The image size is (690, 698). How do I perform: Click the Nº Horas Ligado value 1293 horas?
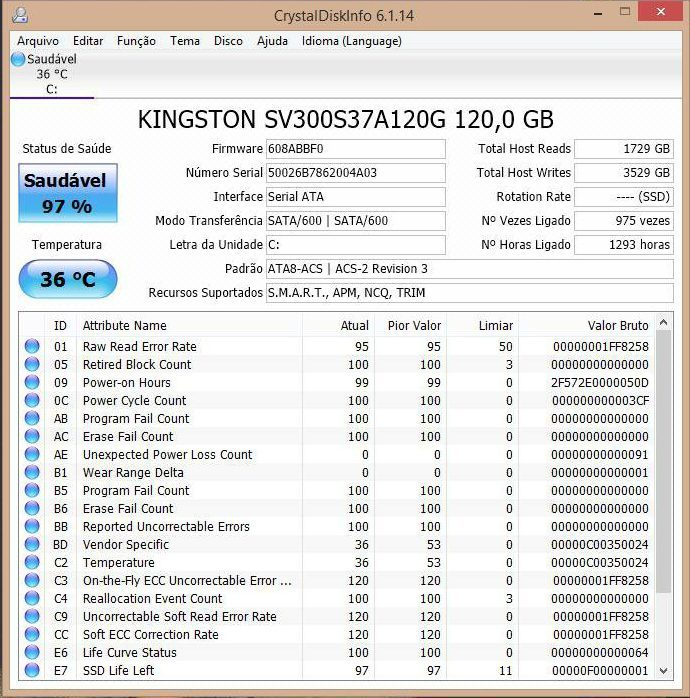(x=624, y=245)
